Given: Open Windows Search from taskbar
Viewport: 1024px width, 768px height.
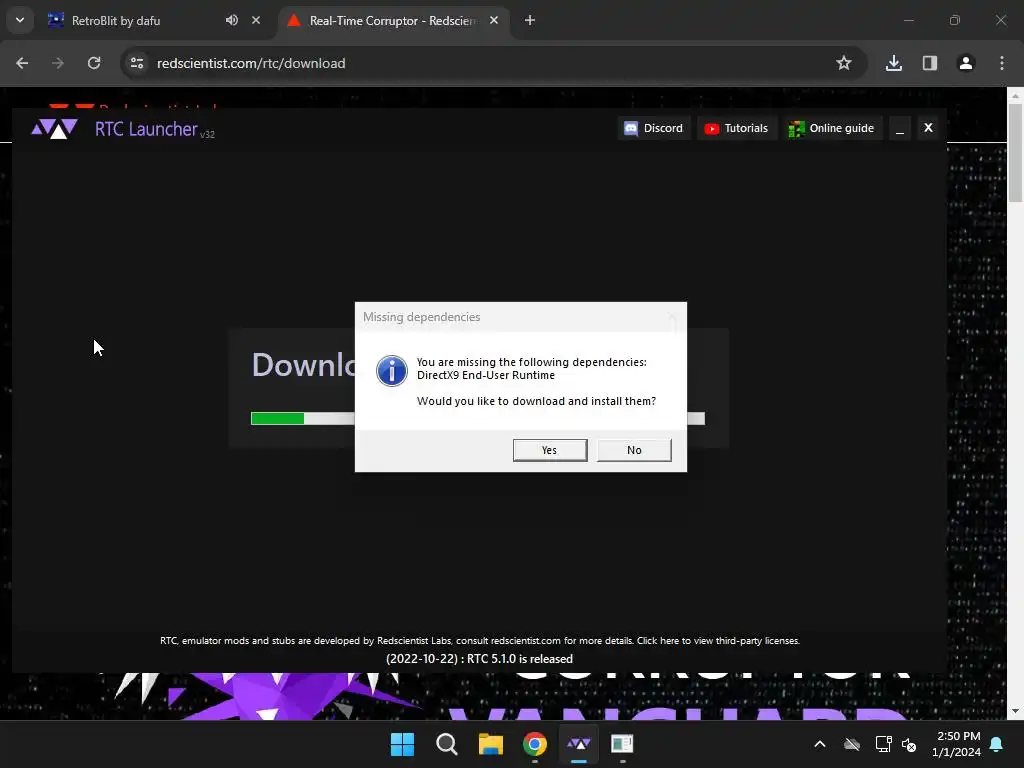Looking at the screenshot, I should point(447,744).
